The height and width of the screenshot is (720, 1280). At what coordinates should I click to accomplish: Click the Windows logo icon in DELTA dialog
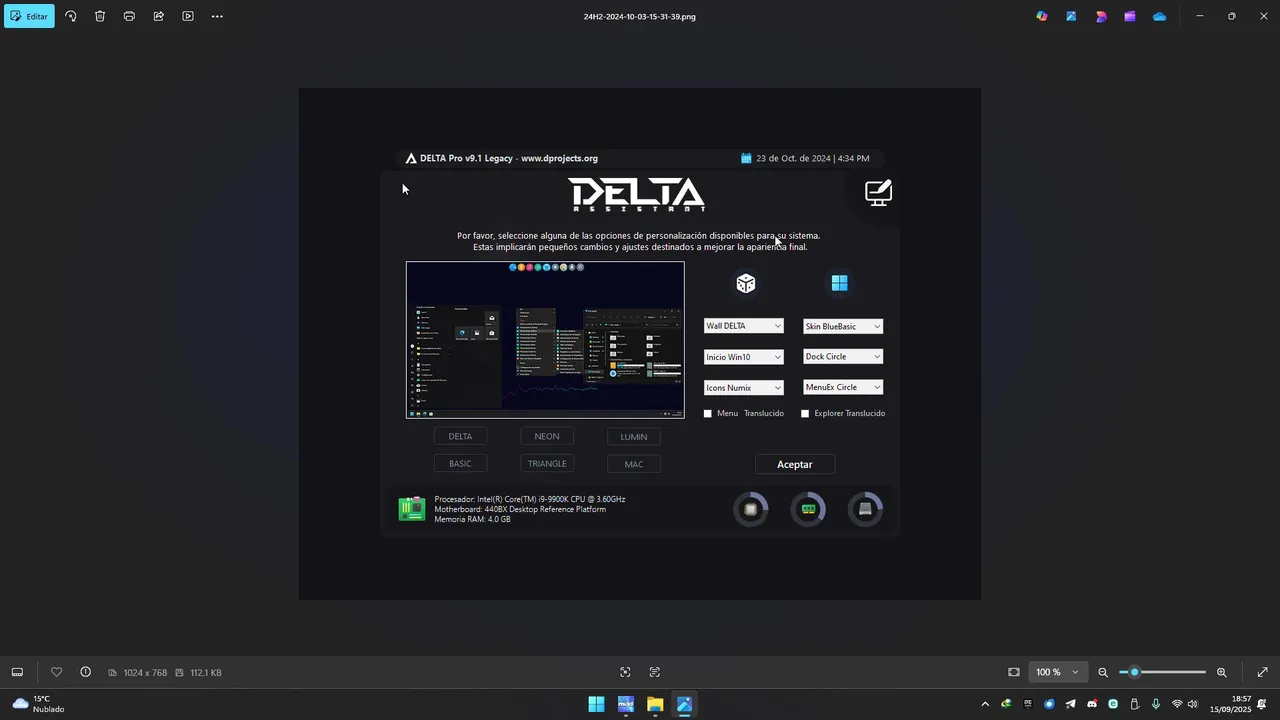840,284
